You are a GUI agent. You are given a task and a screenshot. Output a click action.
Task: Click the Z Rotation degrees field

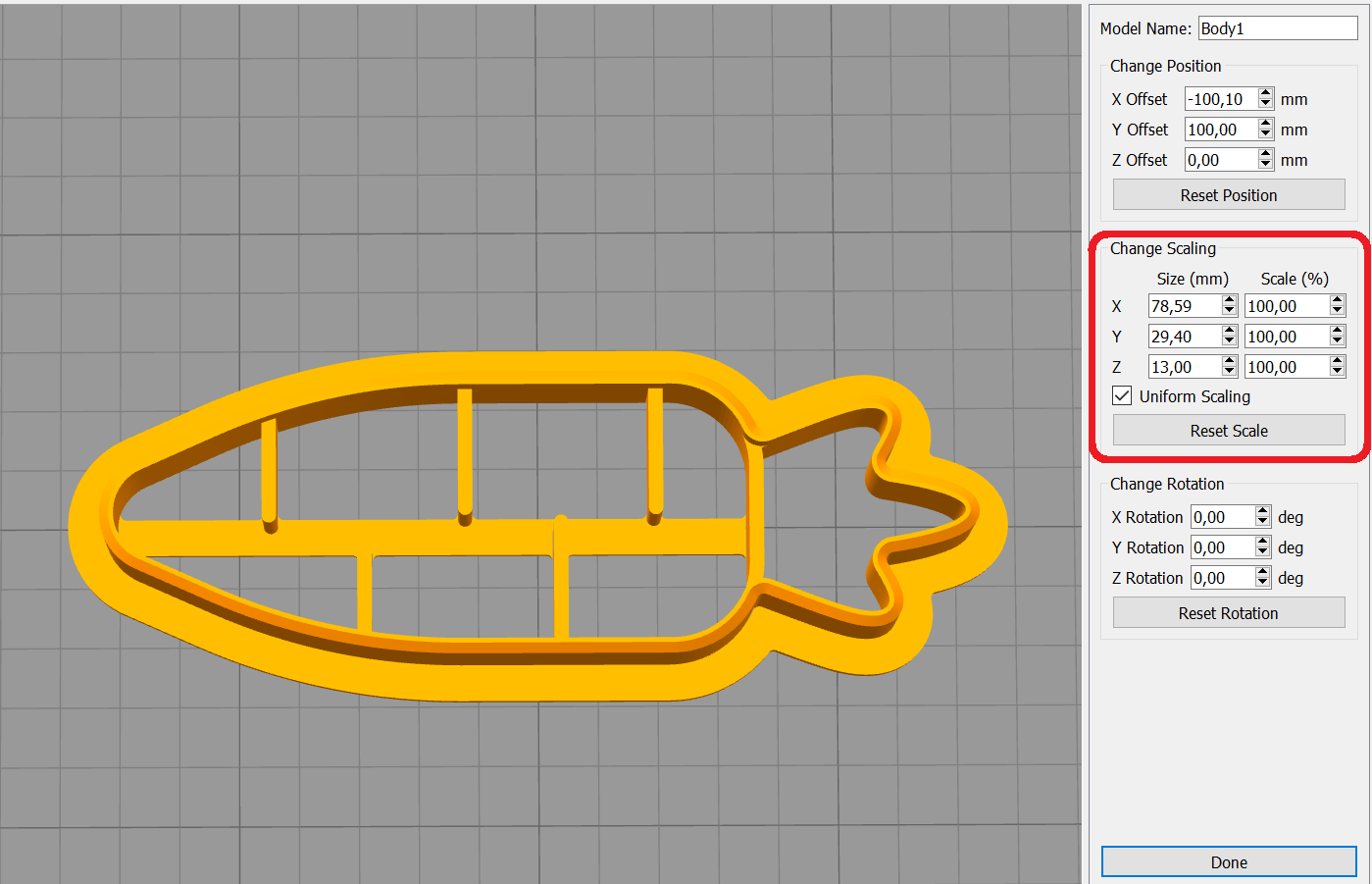(1222, 578)
